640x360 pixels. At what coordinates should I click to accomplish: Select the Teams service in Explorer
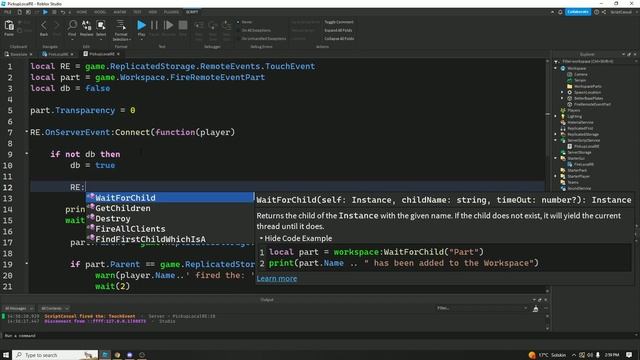point(572,182)
